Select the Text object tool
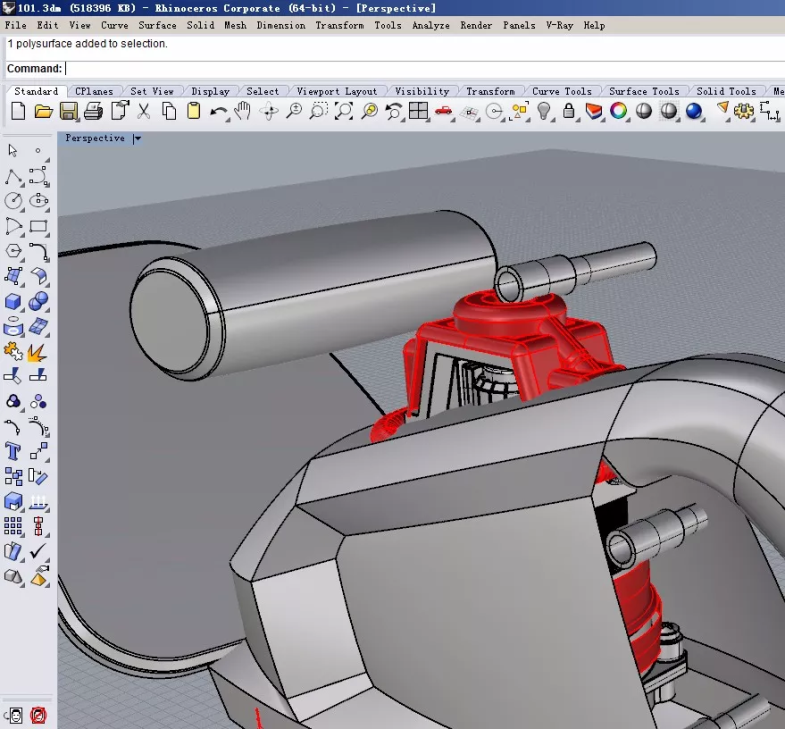The height and width of the screenshot is (729, 785). tap(14, 452)
